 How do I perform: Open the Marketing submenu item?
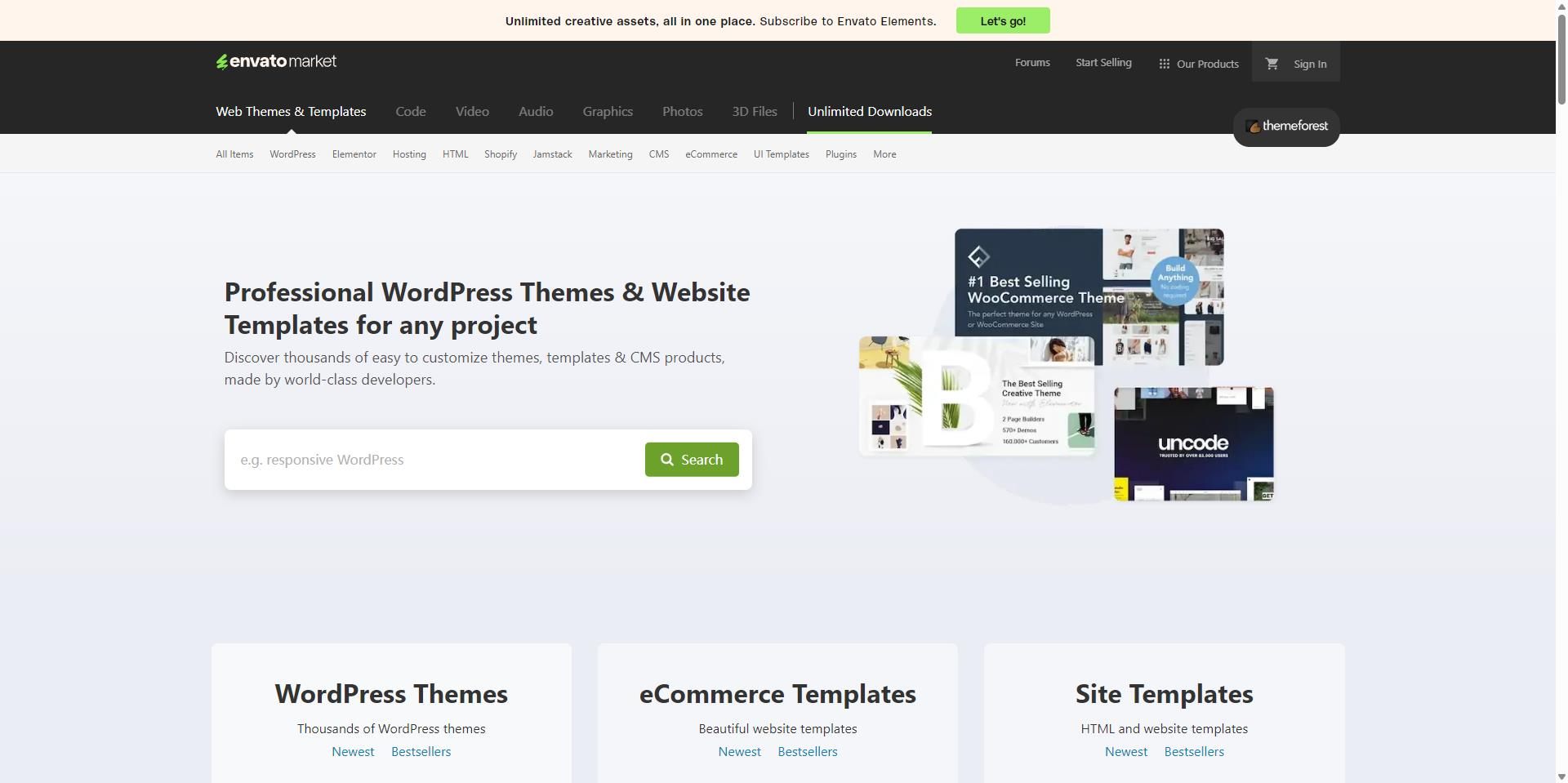610,154
